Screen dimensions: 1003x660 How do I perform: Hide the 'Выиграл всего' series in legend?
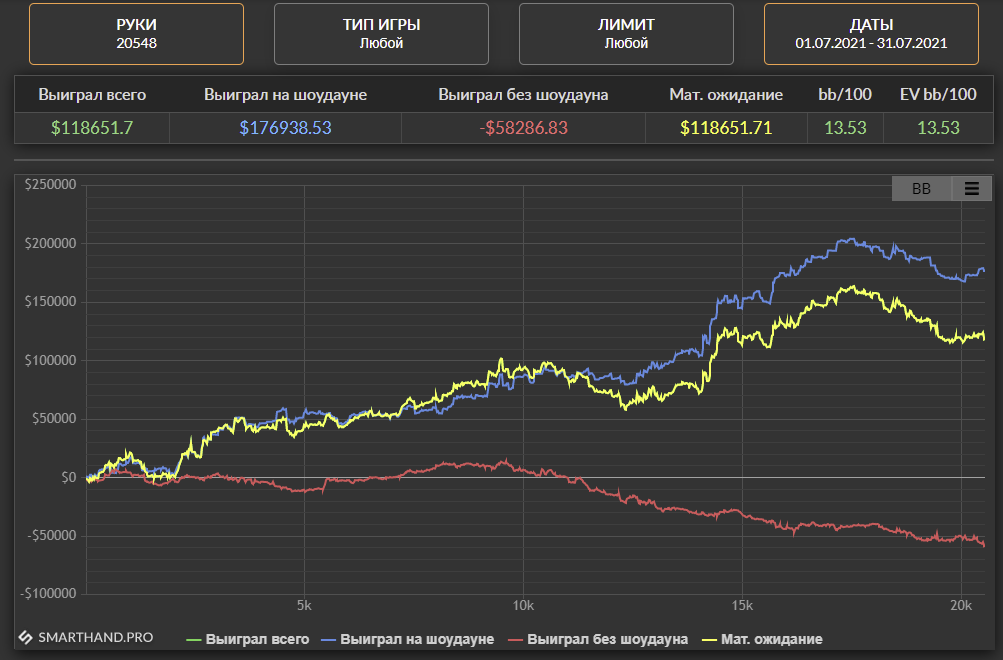247,639
